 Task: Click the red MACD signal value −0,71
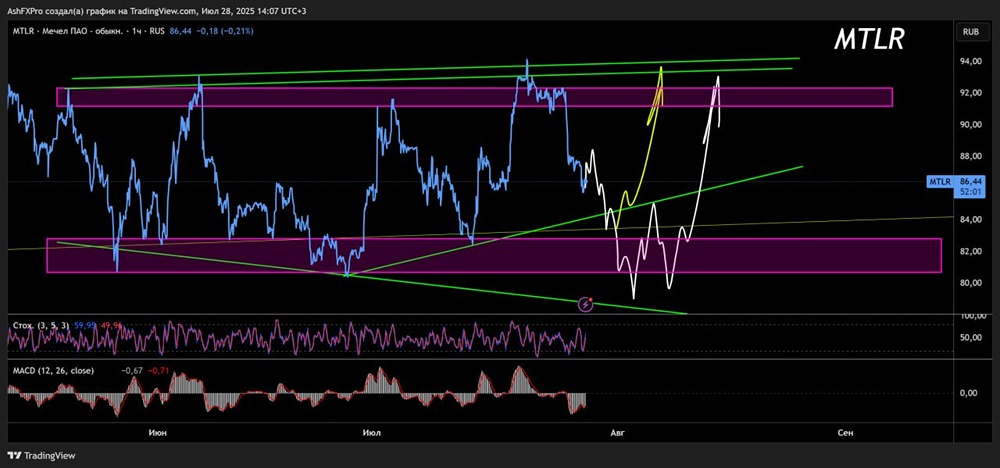158,370
